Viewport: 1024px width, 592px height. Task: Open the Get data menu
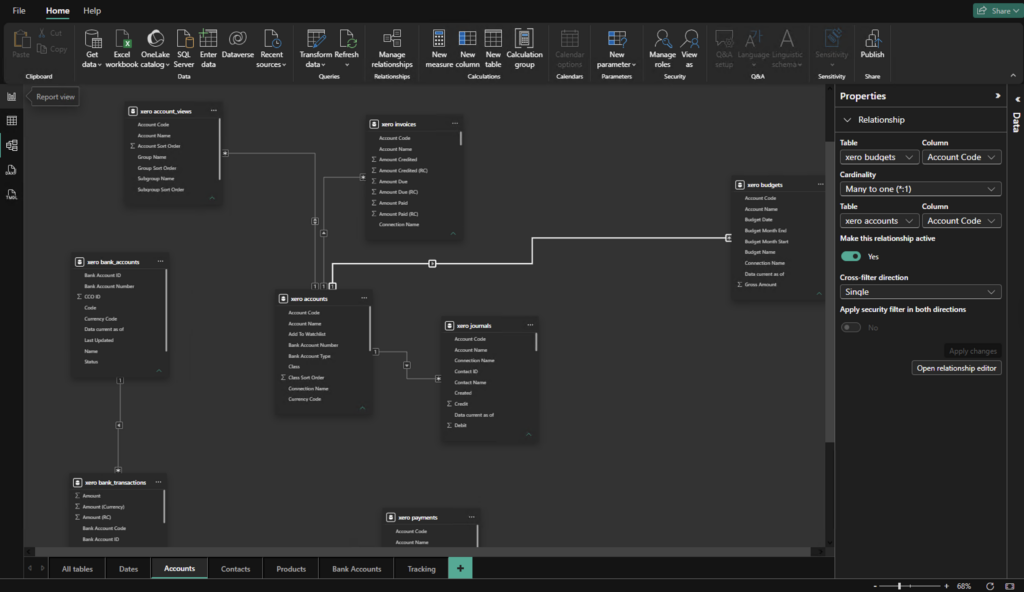92,49
